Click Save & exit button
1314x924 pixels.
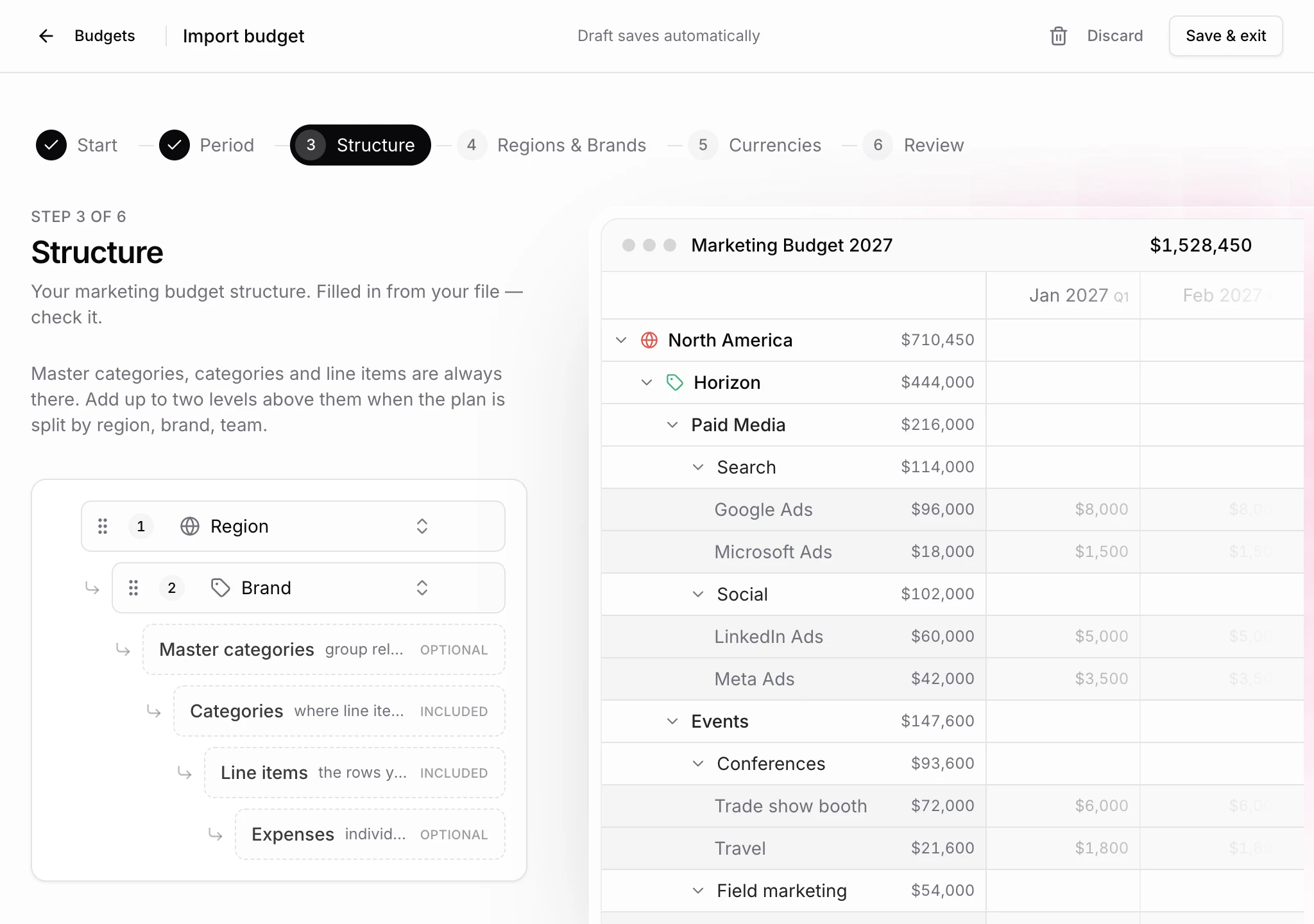[x=1225, y=36]
